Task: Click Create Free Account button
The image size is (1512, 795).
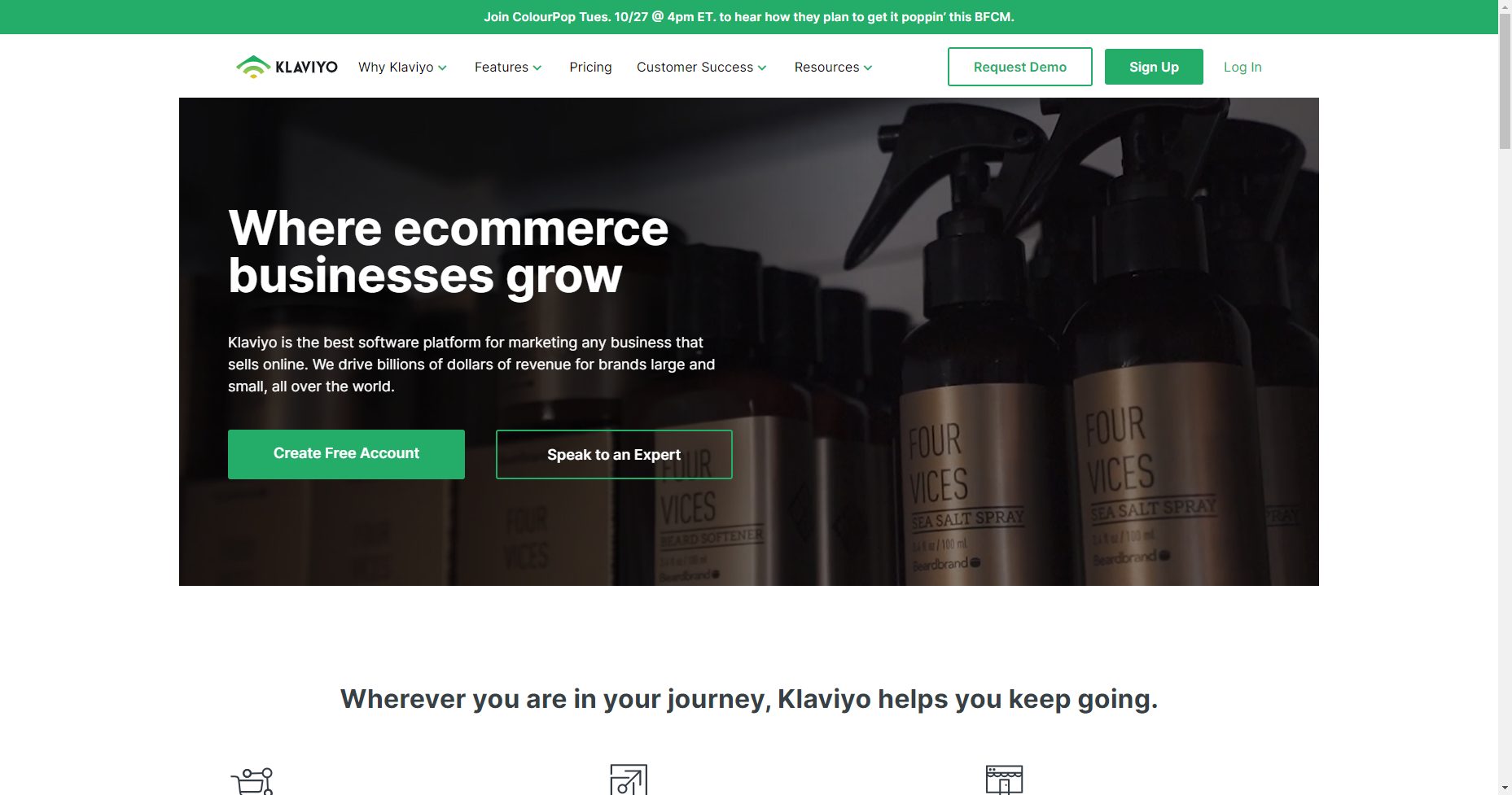Action: (346, 454)
